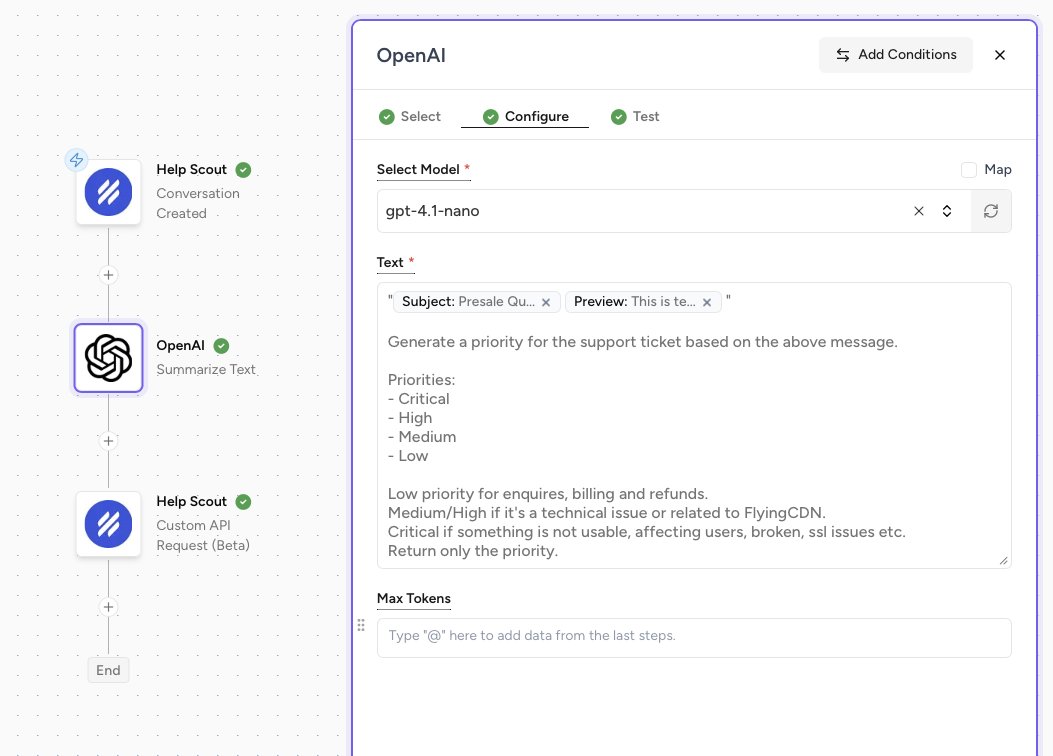Click the green check beside Conversation Created Help Scout
1053x756 pixels.
243,170
